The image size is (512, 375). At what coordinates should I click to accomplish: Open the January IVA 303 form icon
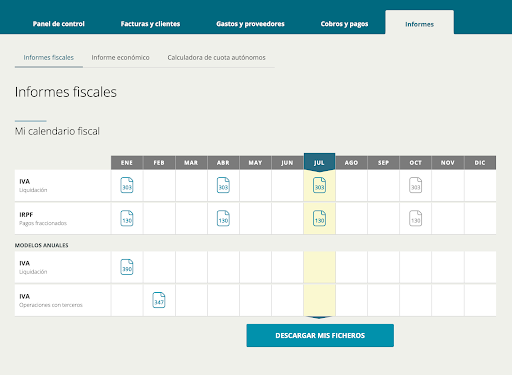click(127, 185)
